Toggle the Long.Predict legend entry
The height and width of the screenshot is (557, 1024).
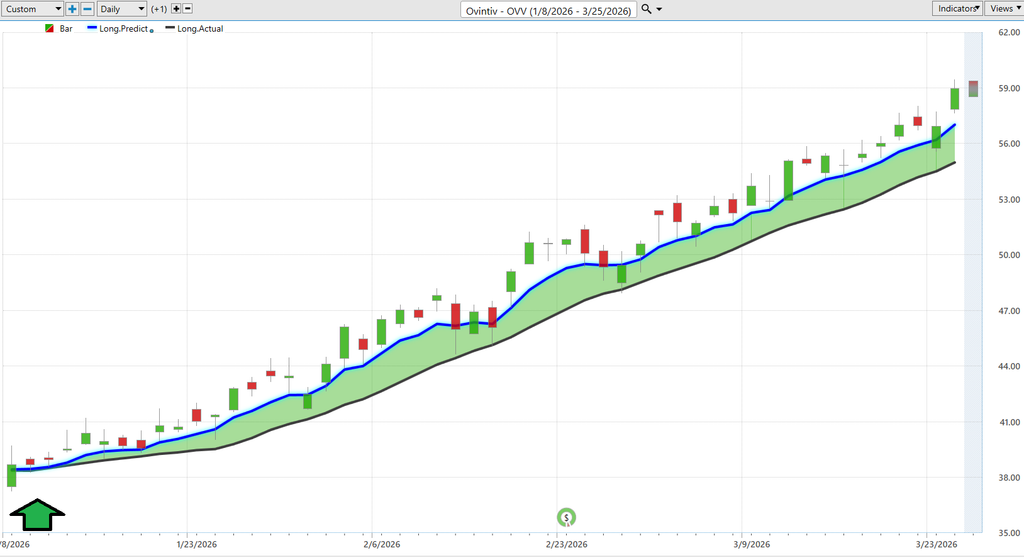coord(123,29)
